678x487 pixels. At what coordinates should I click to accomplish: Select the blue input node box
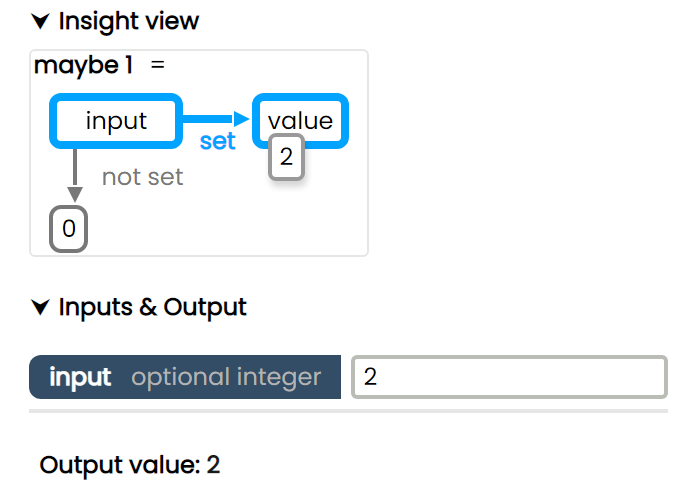point(116,122)
